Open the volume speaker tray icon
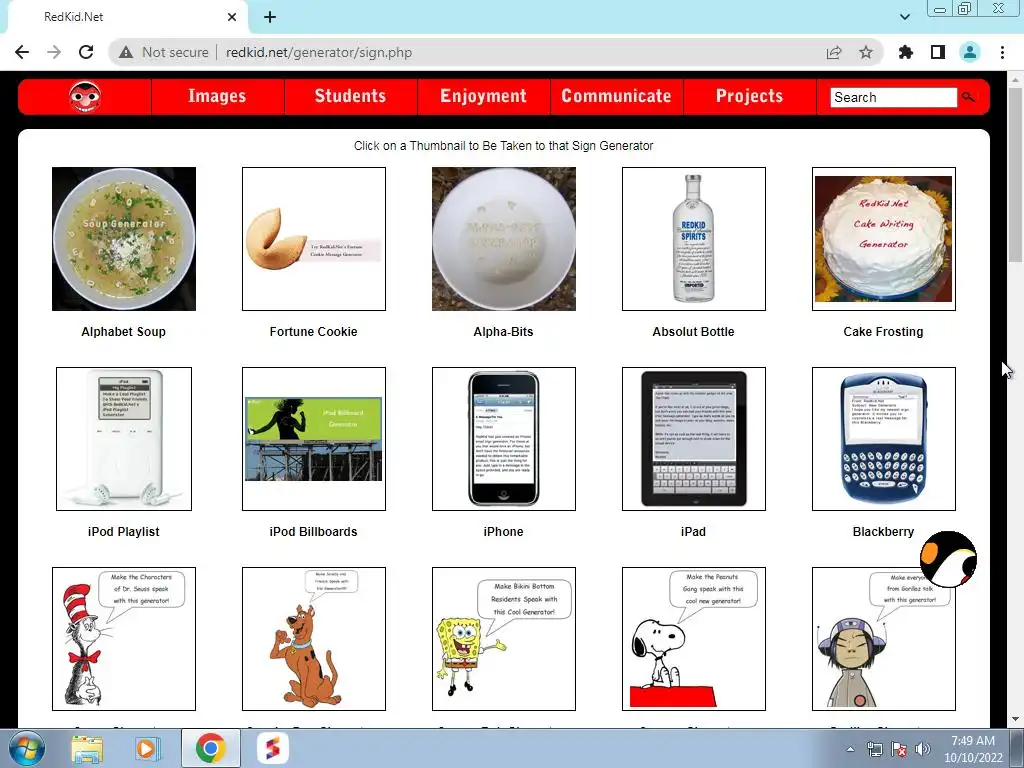This screenshot has width=1024, height=768. pos(923,749)
